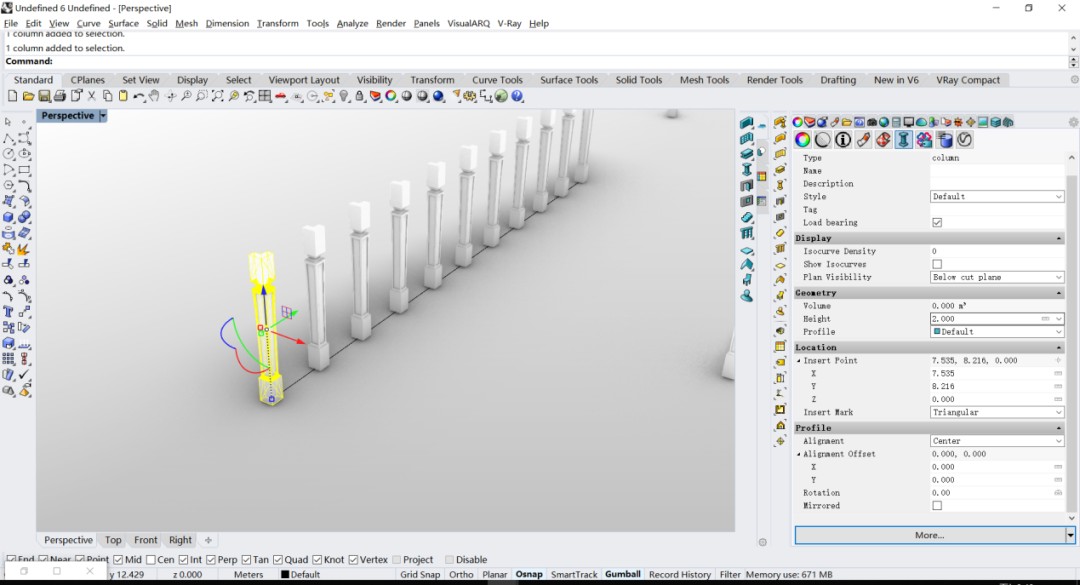Image resolution: width=1080 pixels, height=585 pixels.
Task: Switch to the Solid Tools tab
Action: point(638,80)
